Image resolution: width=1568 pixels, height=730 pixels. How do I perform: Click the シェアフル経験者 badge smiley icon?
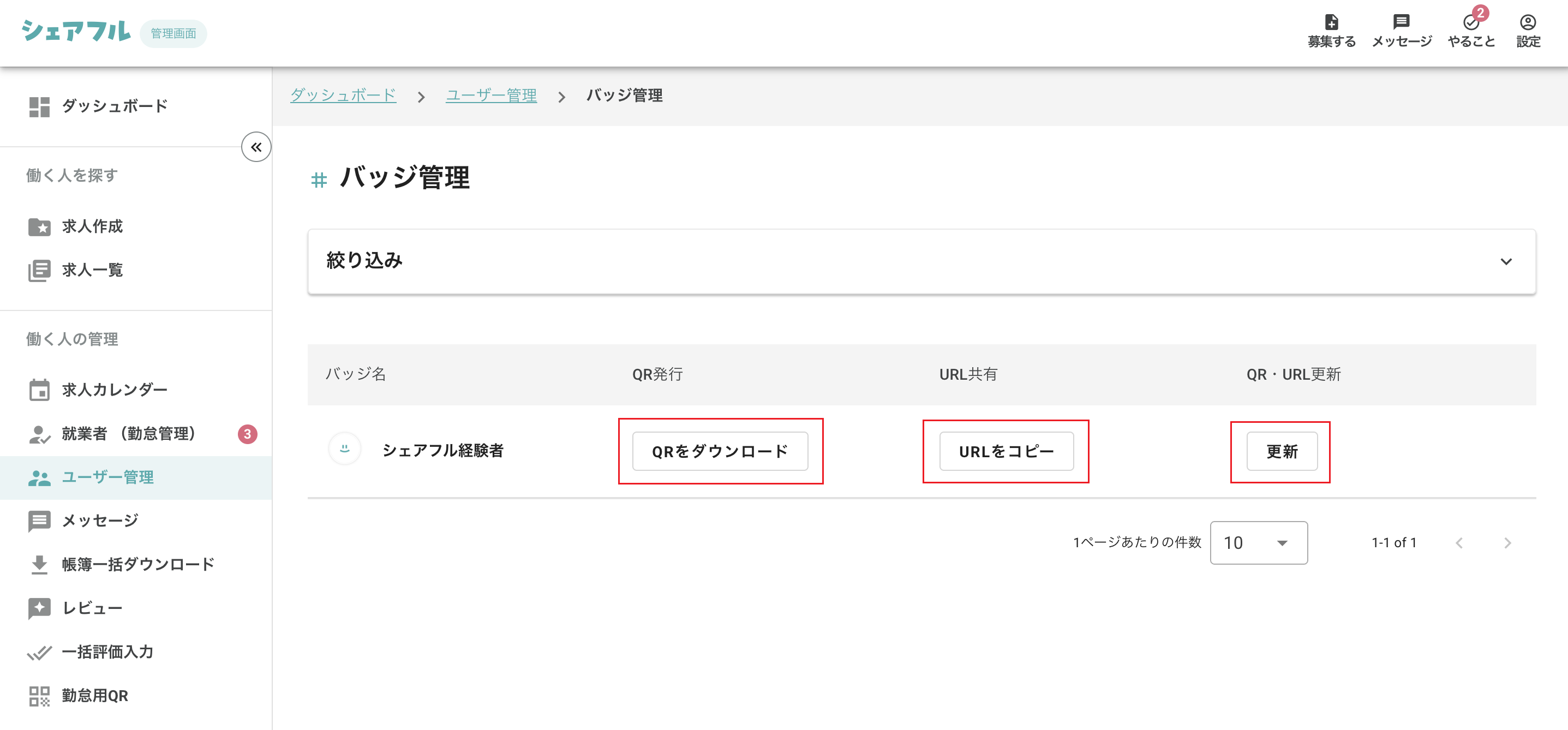point(344,450)
